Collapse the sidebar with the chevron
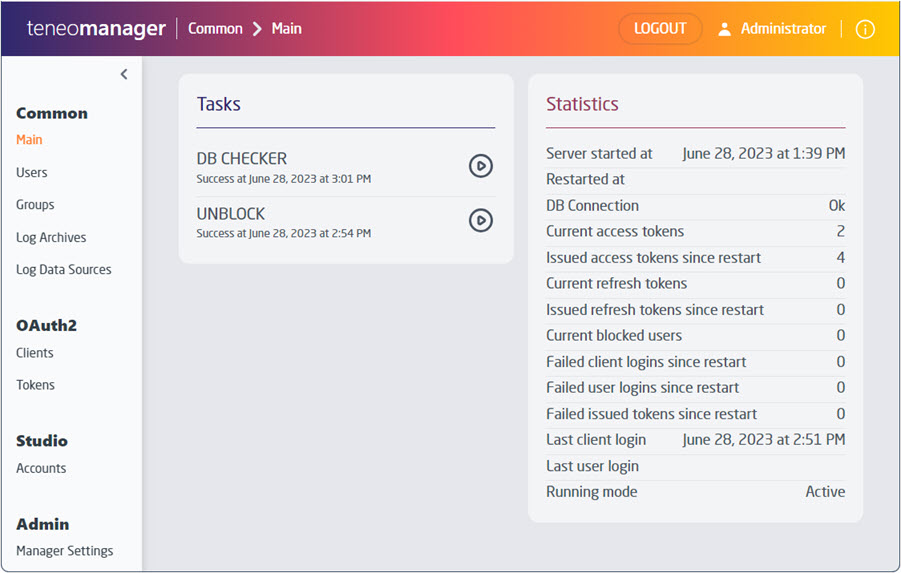Screen dimensions: 901x573 (x=124, y=74)
